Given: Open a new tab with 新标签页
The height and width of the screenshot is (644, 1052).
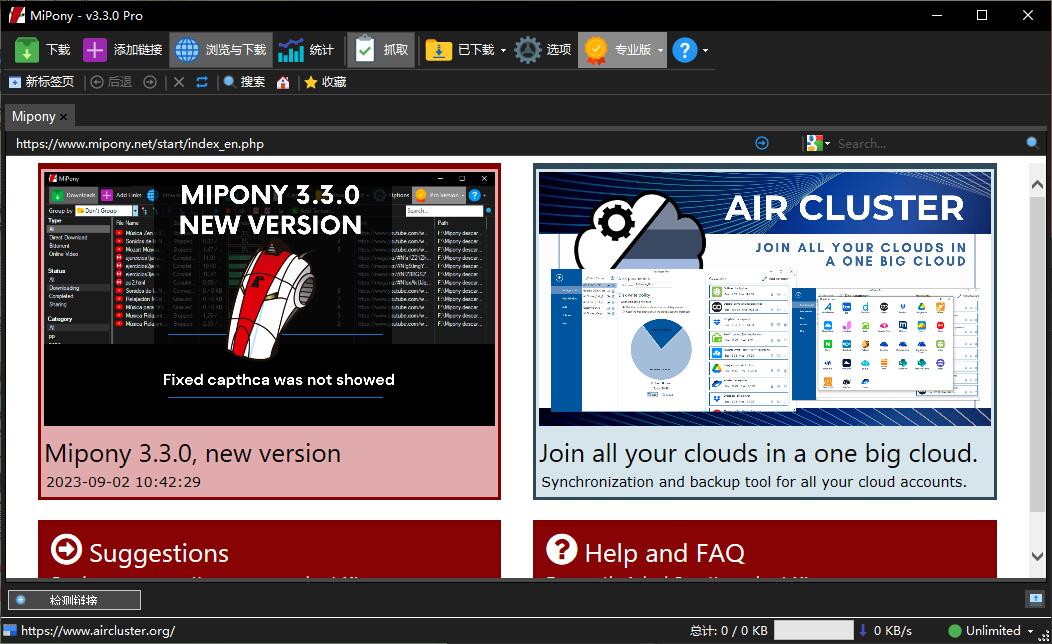Looking at the screenshot, I should click(42, 82).
